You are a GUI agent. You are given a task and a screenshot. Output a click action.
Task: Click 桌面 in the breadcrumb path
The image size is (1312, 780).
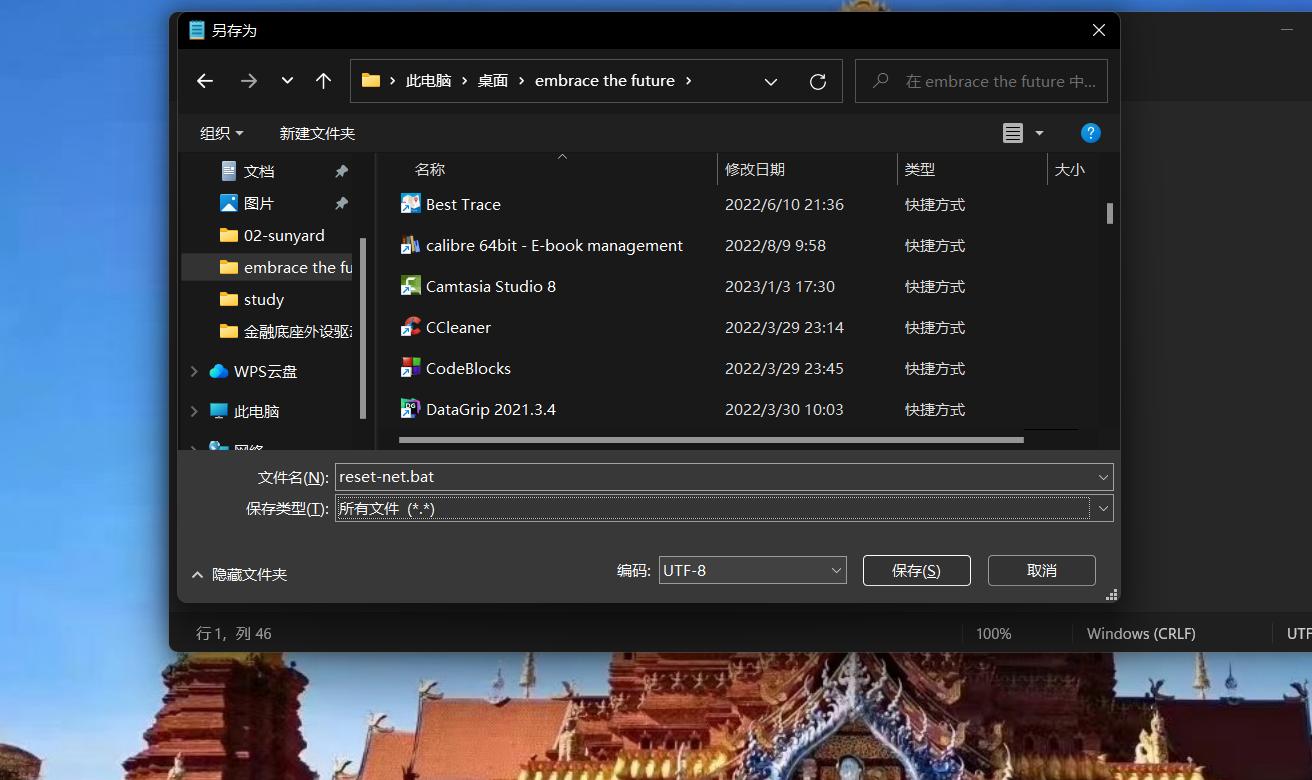point(492,81)
